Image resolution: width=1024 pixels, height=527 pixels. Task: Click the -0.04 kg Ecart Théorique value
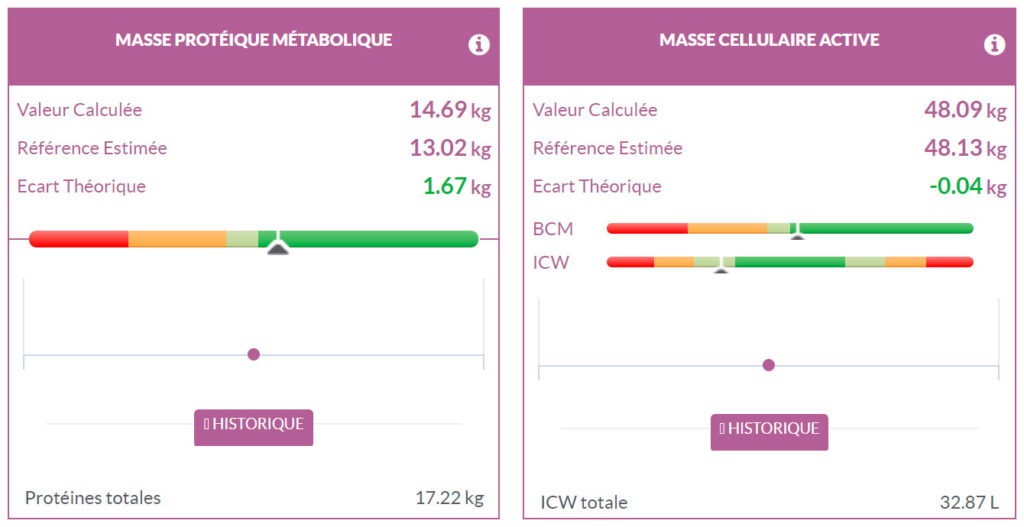964,186
